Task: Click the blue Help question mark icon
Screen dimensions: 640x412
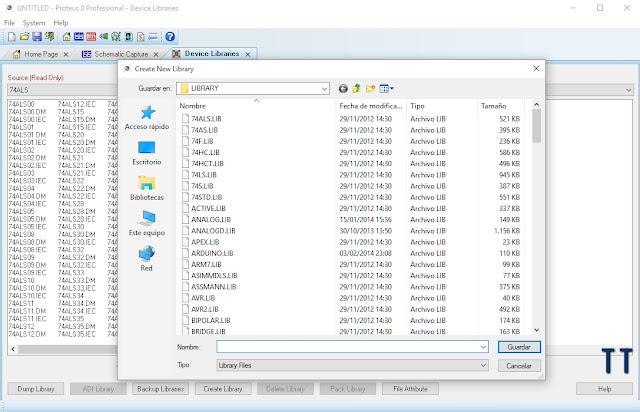Action: click(170, 37)
